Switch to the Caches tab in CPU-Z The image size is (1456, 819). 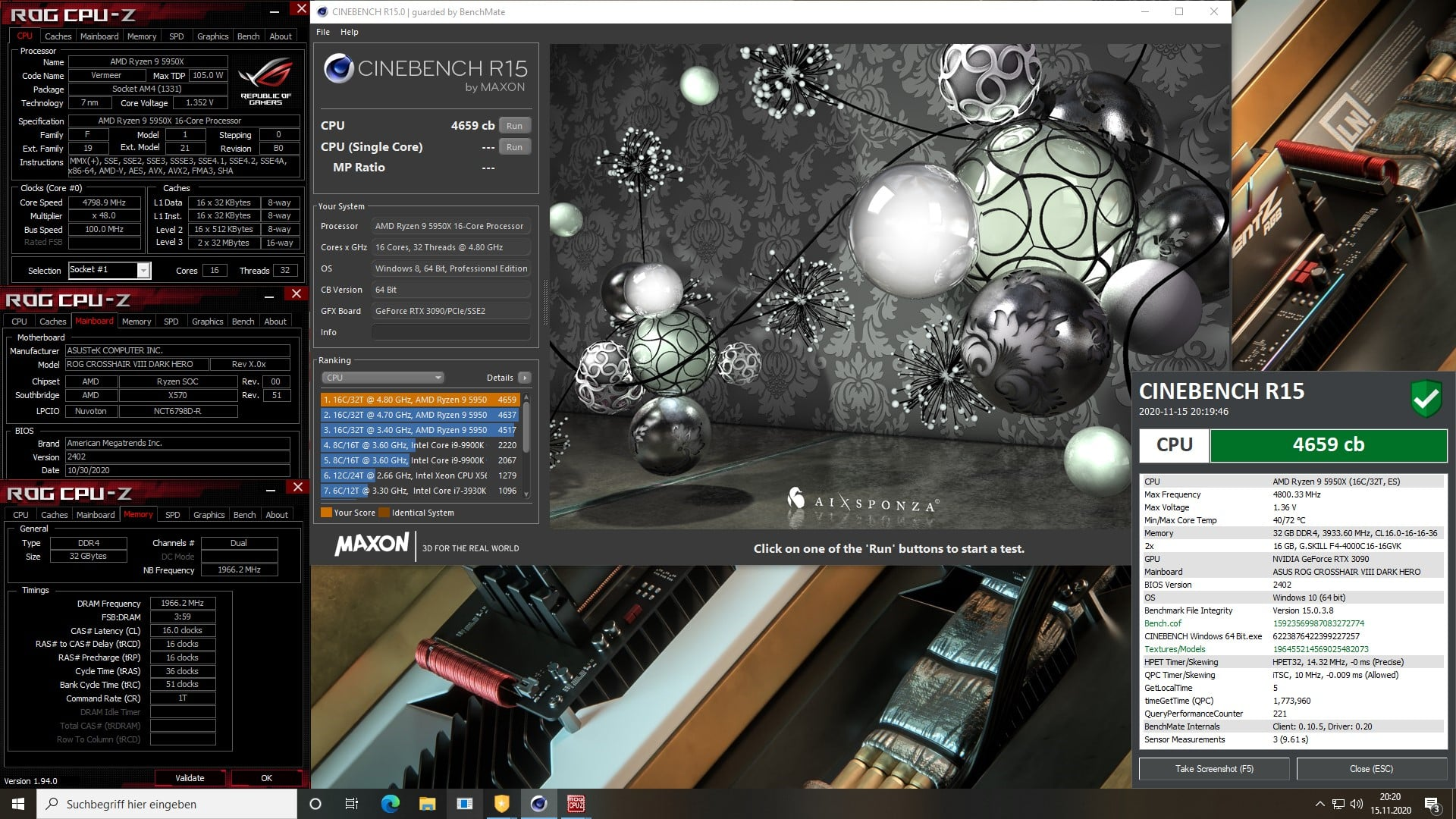coord(58,36)
